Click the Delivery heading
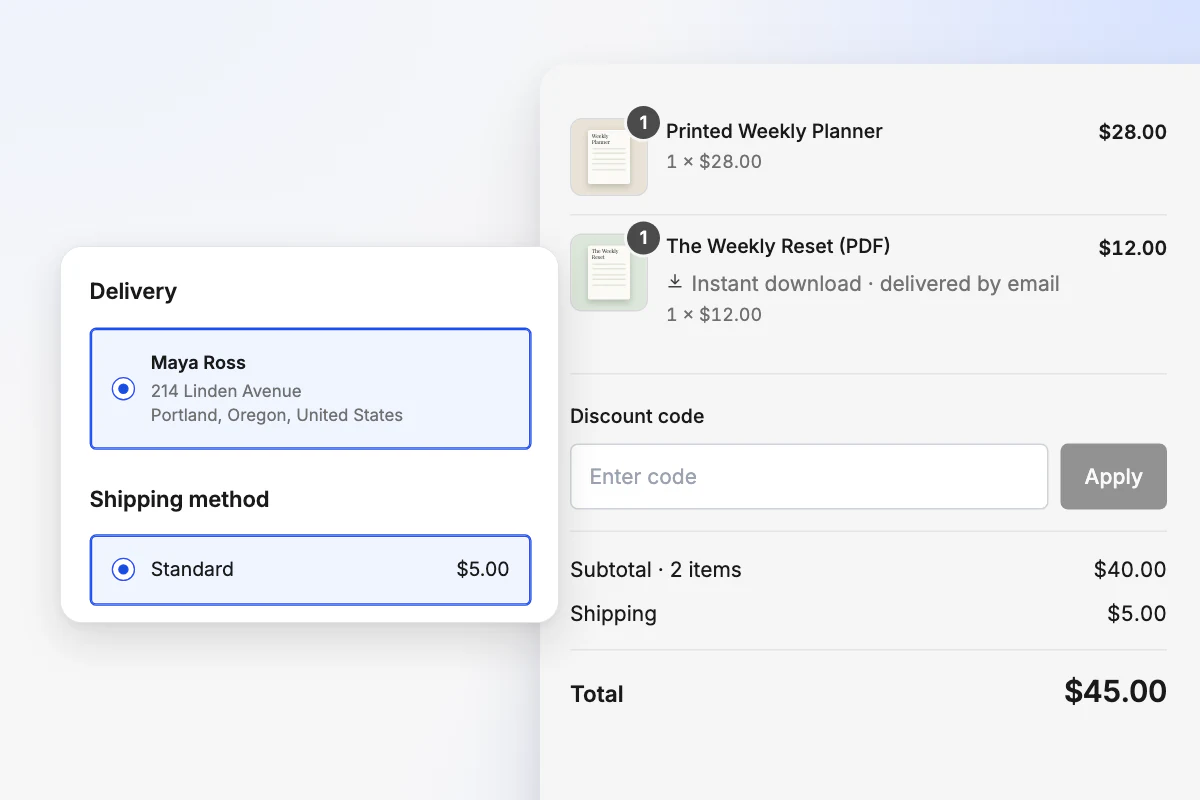Screen dimensions: 1200x800 point(133,292)
